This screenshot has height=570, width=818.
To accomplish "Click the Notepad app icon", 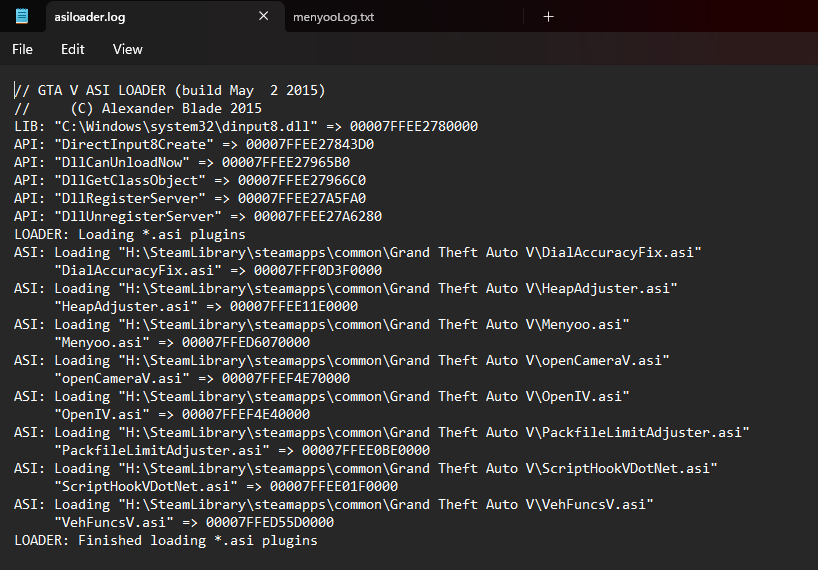I will coord(22,16).
